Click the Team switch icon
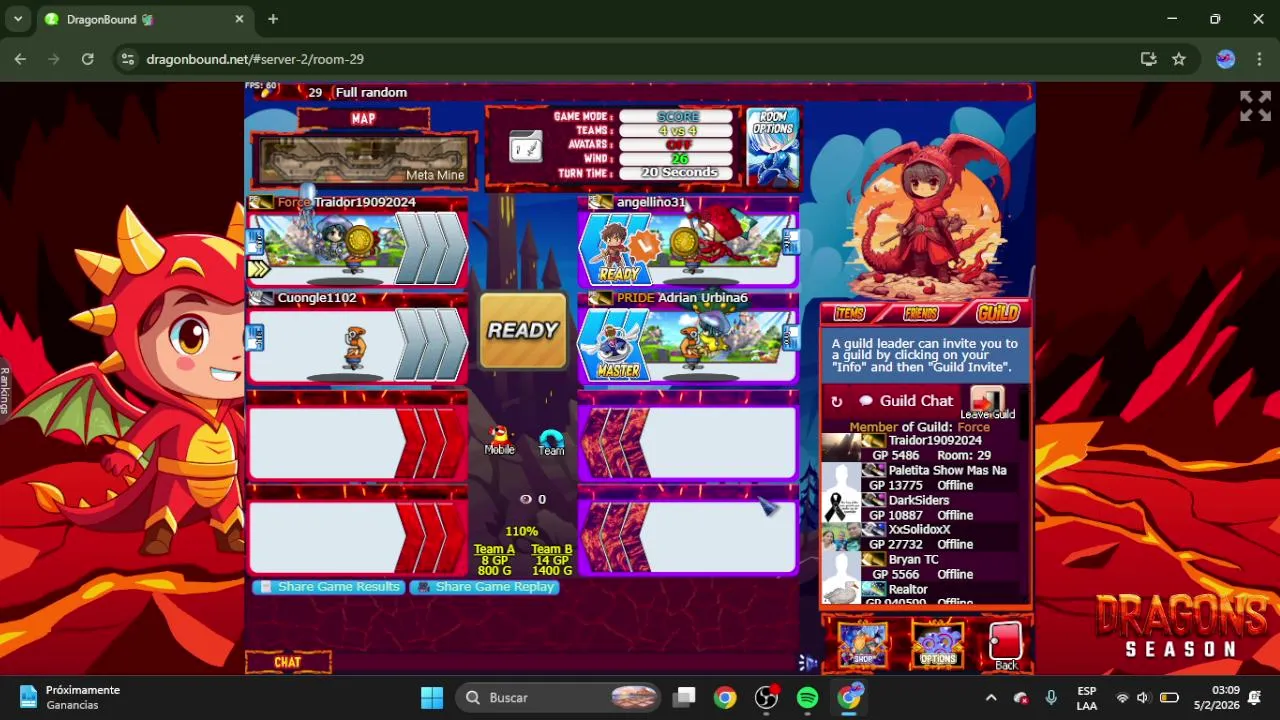The width and height of the screenshot is (1280, 720). pos(552,442)
